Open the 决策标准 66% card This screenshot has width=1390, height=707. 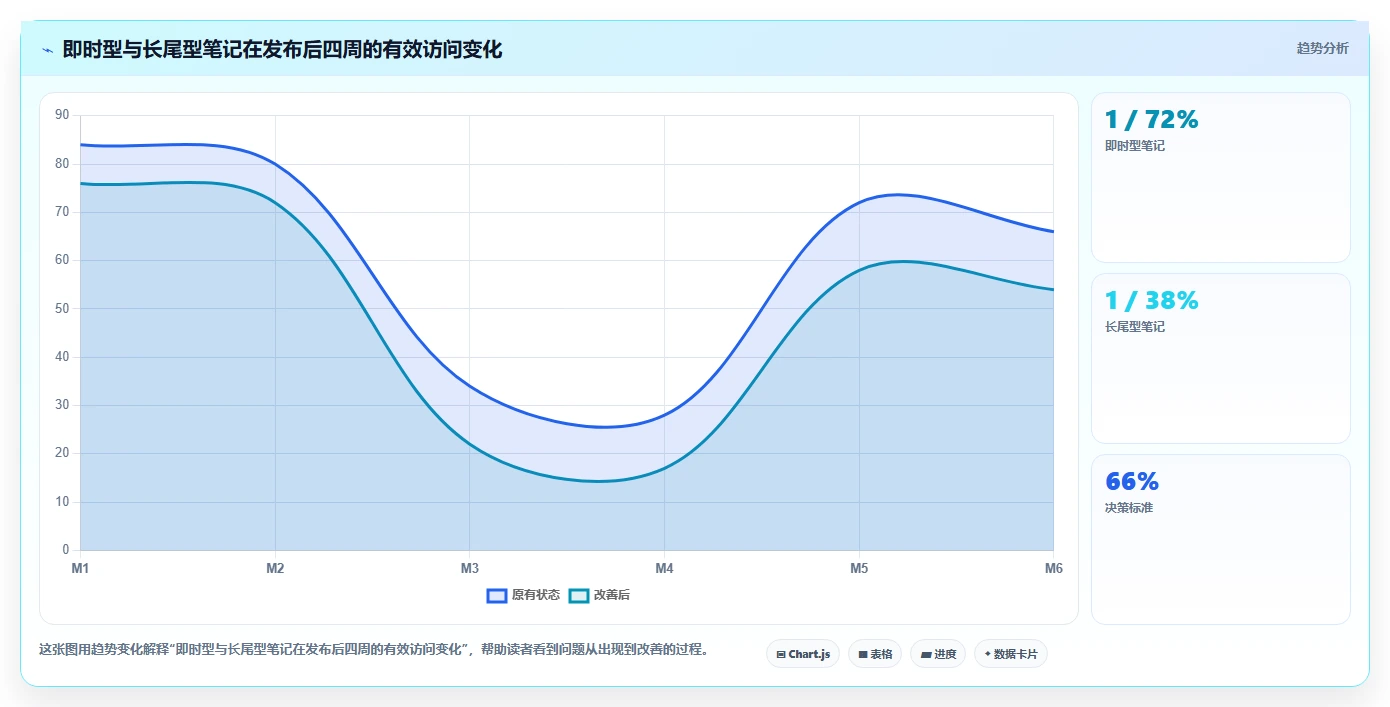tap(1221, 540)
